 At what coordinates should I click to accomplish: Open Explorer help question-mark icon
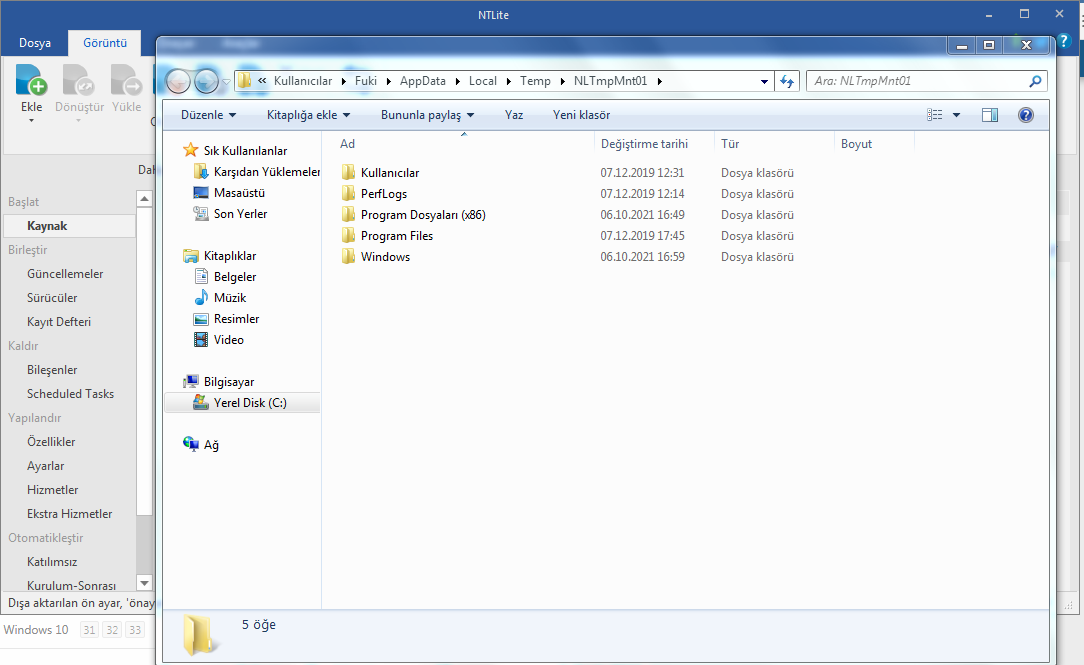(x=1026, y=115)
